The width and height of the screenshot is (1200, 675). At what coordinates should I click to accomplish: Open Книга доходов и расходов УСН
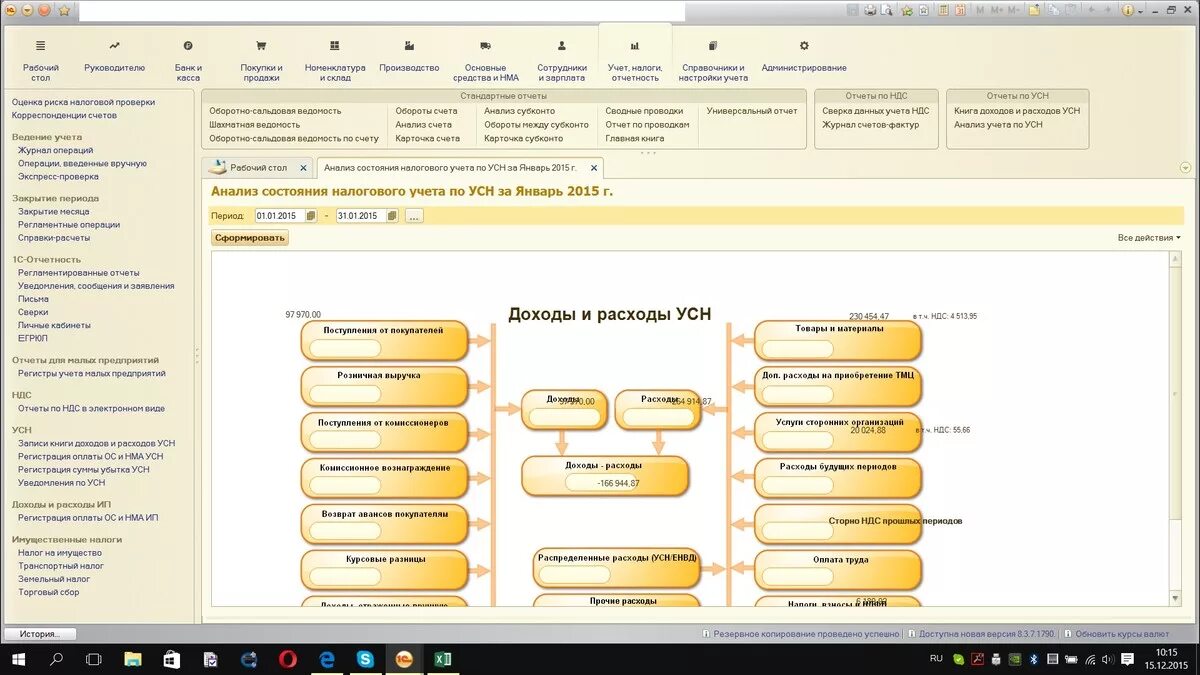click(1017, 111)
